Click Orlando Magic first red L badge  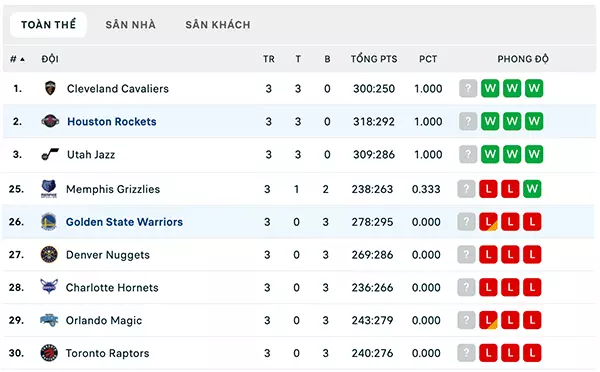click(x=488, y=320)
